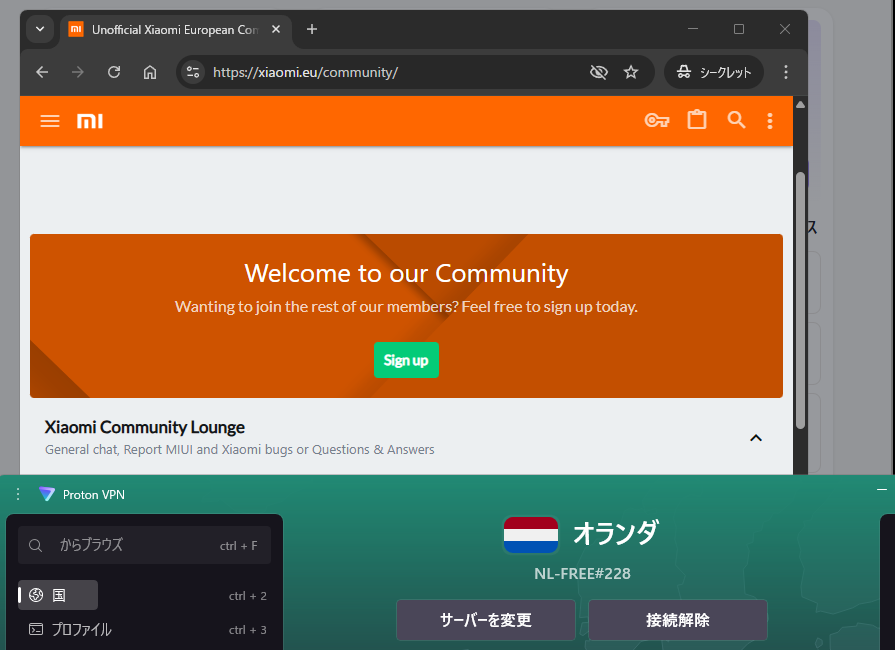Click the search magnifier in Proton VPN
This screenshot has height=650, width=895.
(x=35, y=546)
